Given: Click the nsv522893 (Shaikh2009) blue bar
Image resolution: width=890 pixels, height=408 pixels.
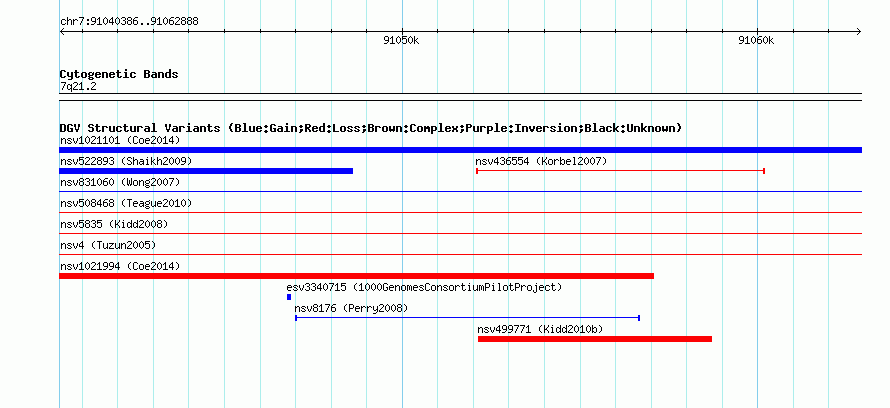Looking at the screenshot, I should (206, 171).
